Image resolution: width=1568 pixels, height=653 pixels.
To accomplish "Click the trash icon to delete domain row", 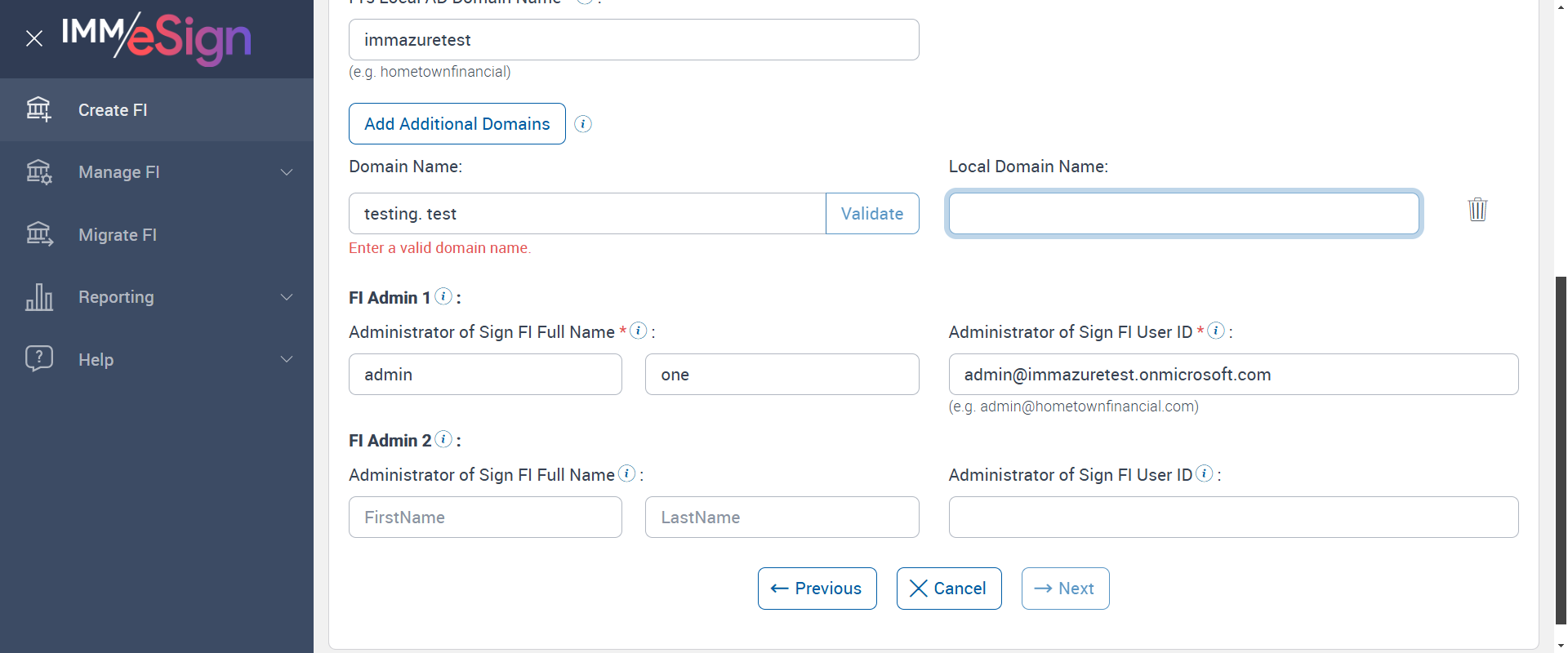I will click(x=1477, y=210).
